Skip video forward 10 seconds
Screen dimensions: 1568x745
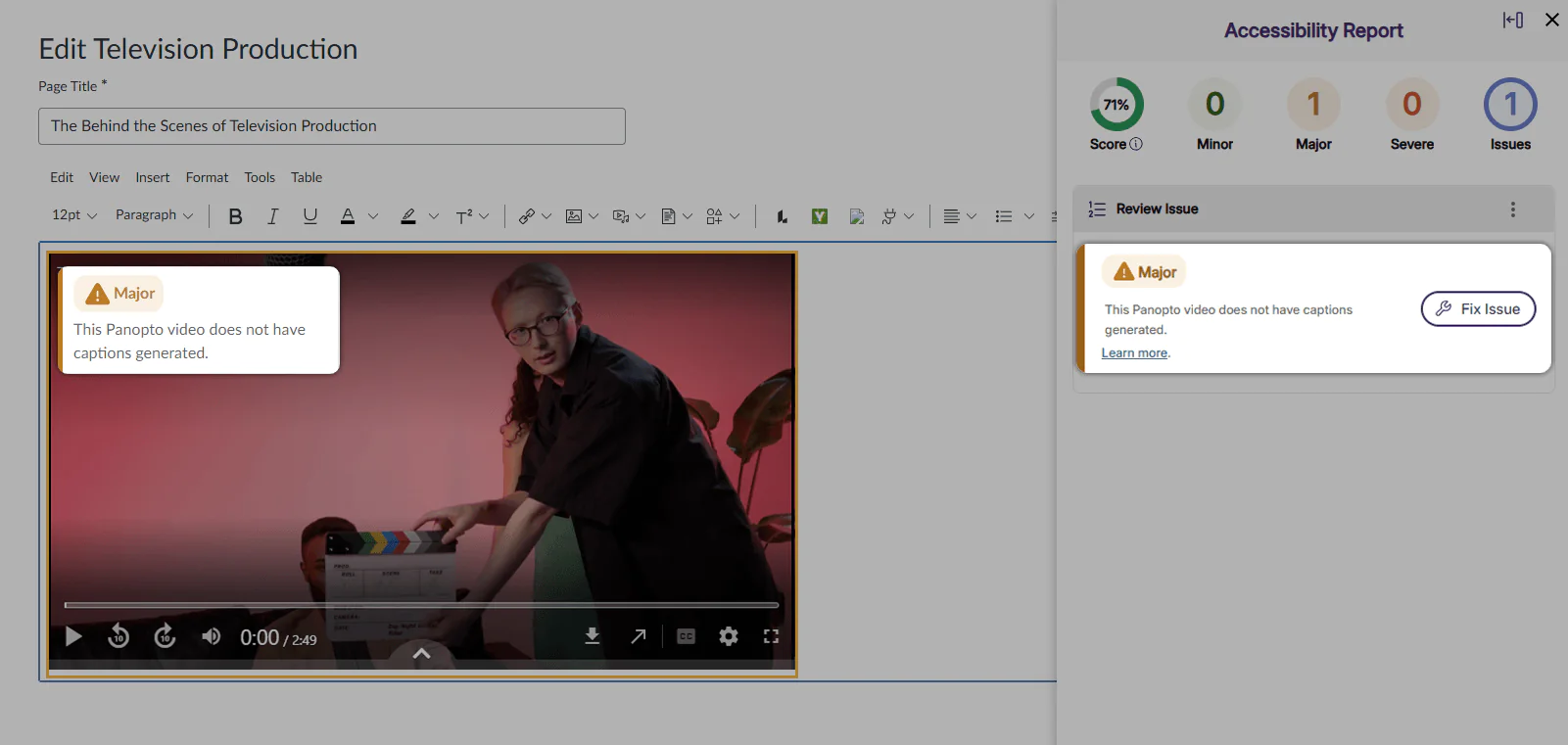(165, 636)
